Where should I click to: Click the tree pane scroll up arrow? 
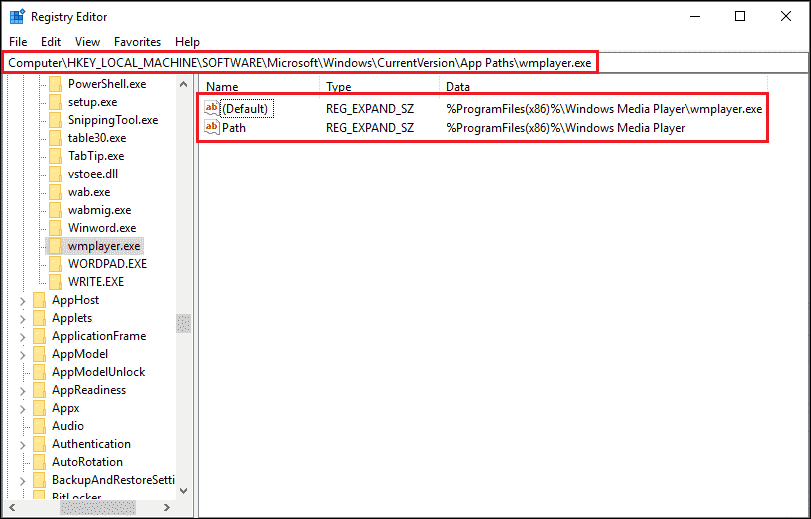[x=184, y=84]
